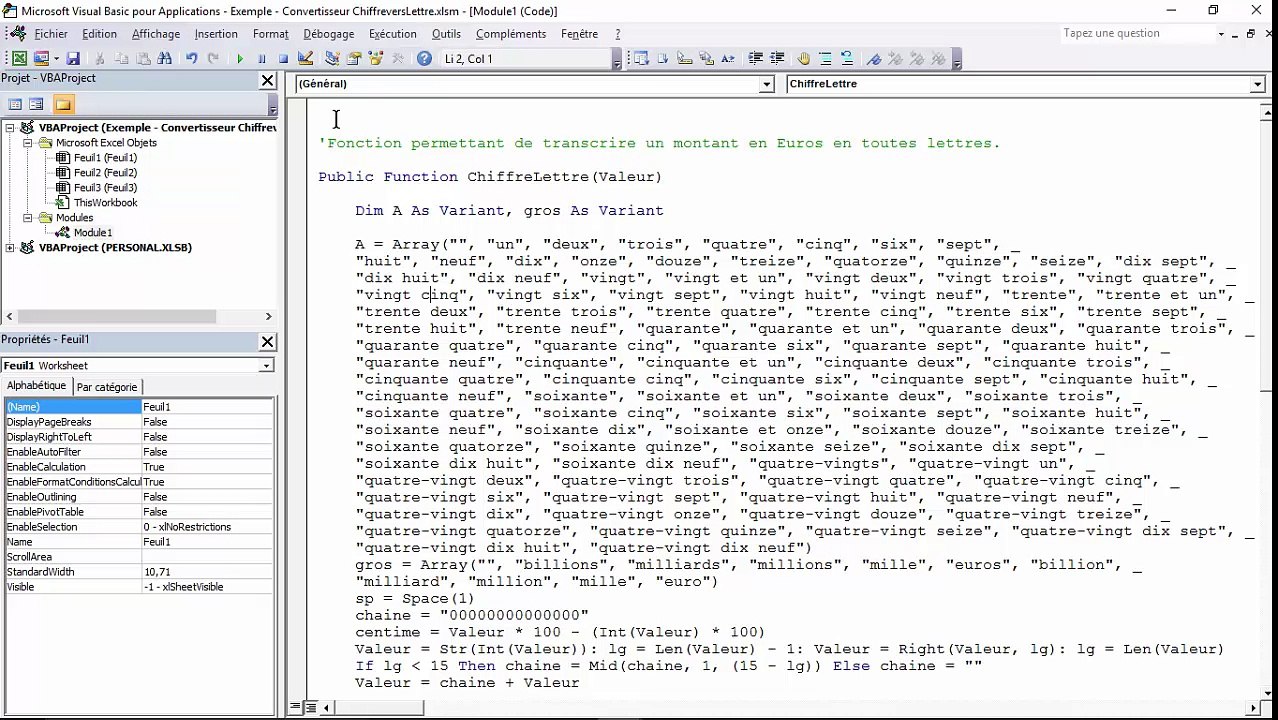Collapse the Microsoft Excel Objets folder
Screen dimensions: 1278x720
(x=30, y=143)
